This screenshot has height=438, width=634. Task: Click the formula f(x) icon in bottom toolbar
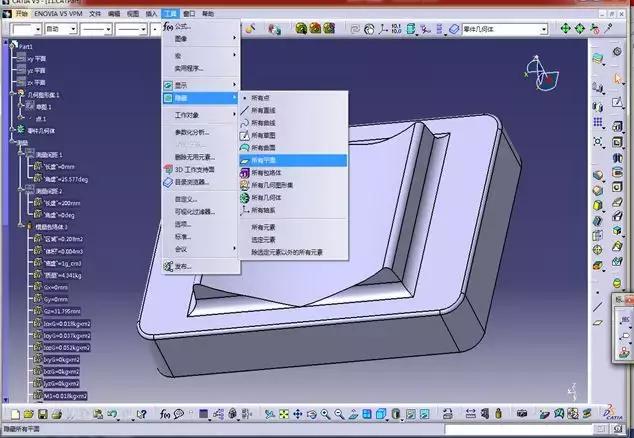165,414
